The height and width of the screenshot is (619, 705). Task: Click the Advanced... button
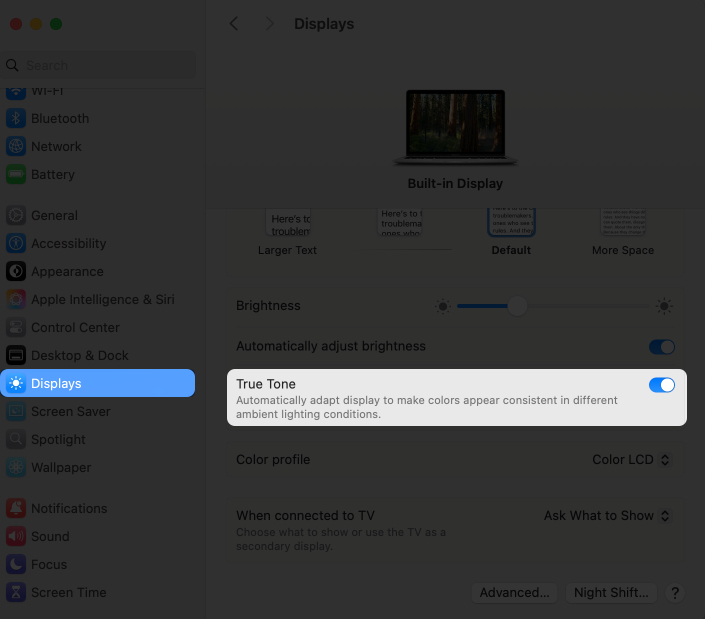pos(514,592)
